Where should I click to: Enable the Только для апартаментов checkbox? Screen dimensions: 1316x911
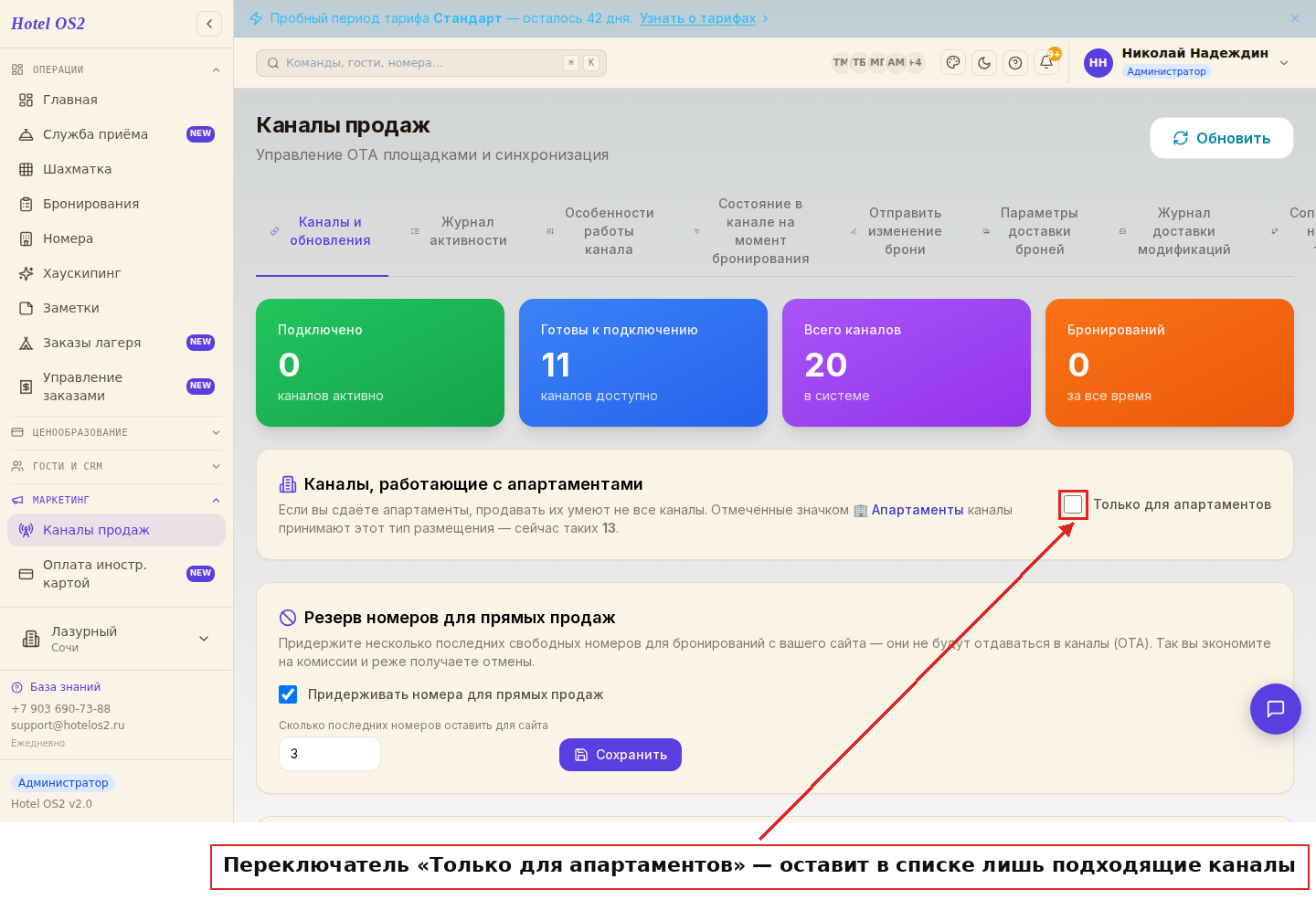click(1073, 504)
